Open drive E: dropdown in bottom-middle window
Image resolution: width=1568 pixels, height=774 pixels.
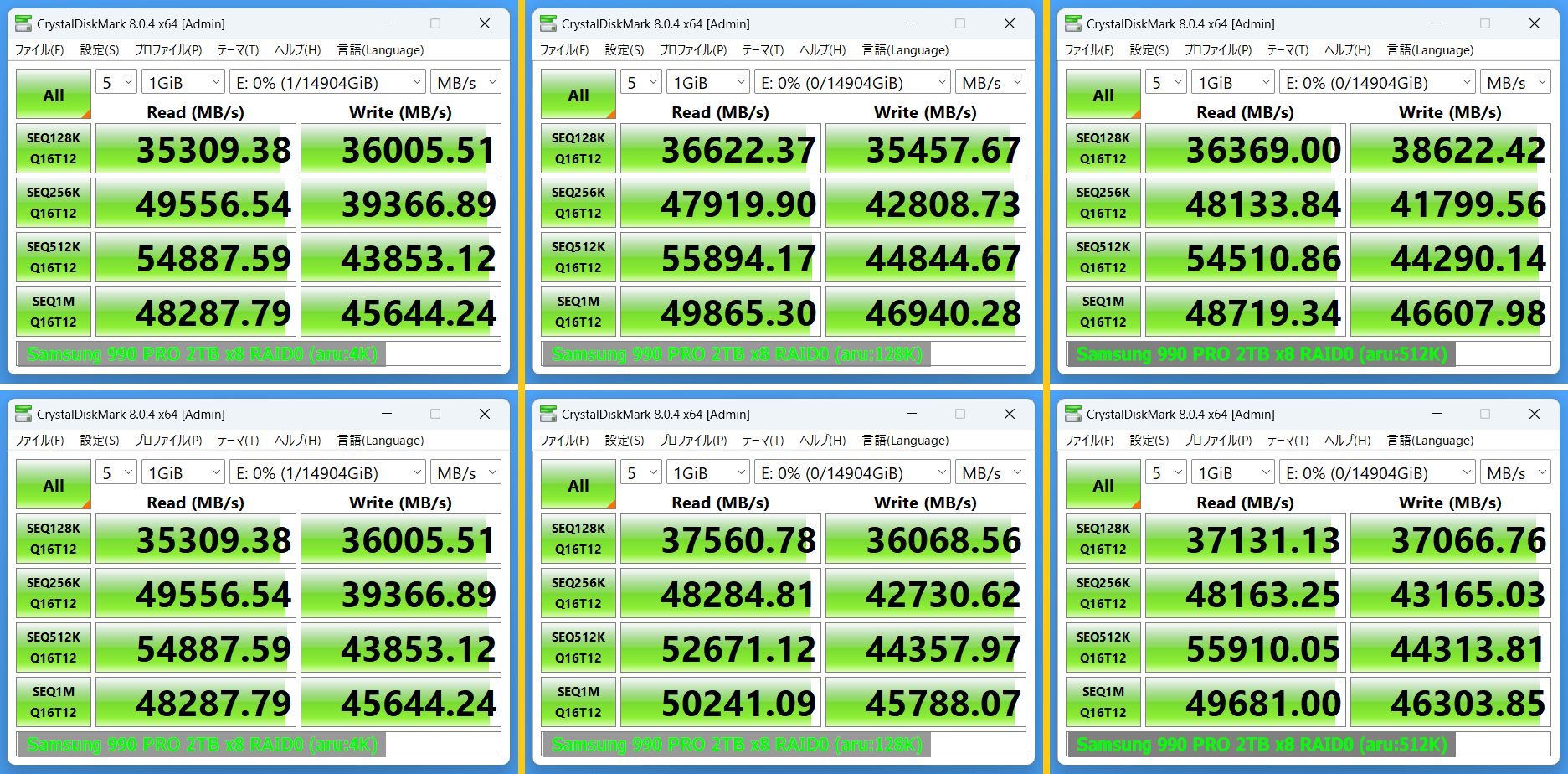pyautogui.click(x=852, y=472)
